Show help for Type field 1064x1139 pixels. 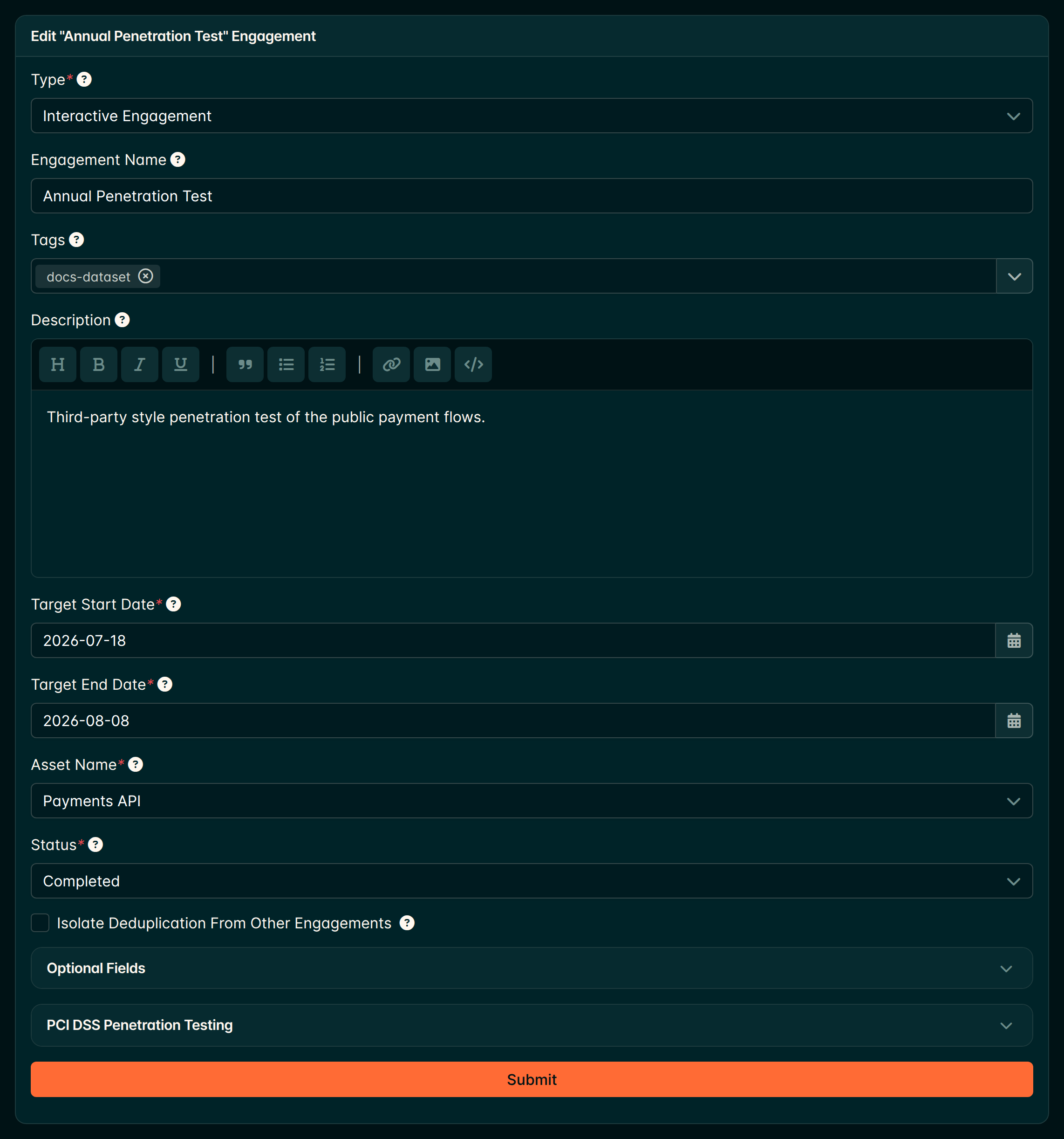pyautogui.click(x=84, y=79)
